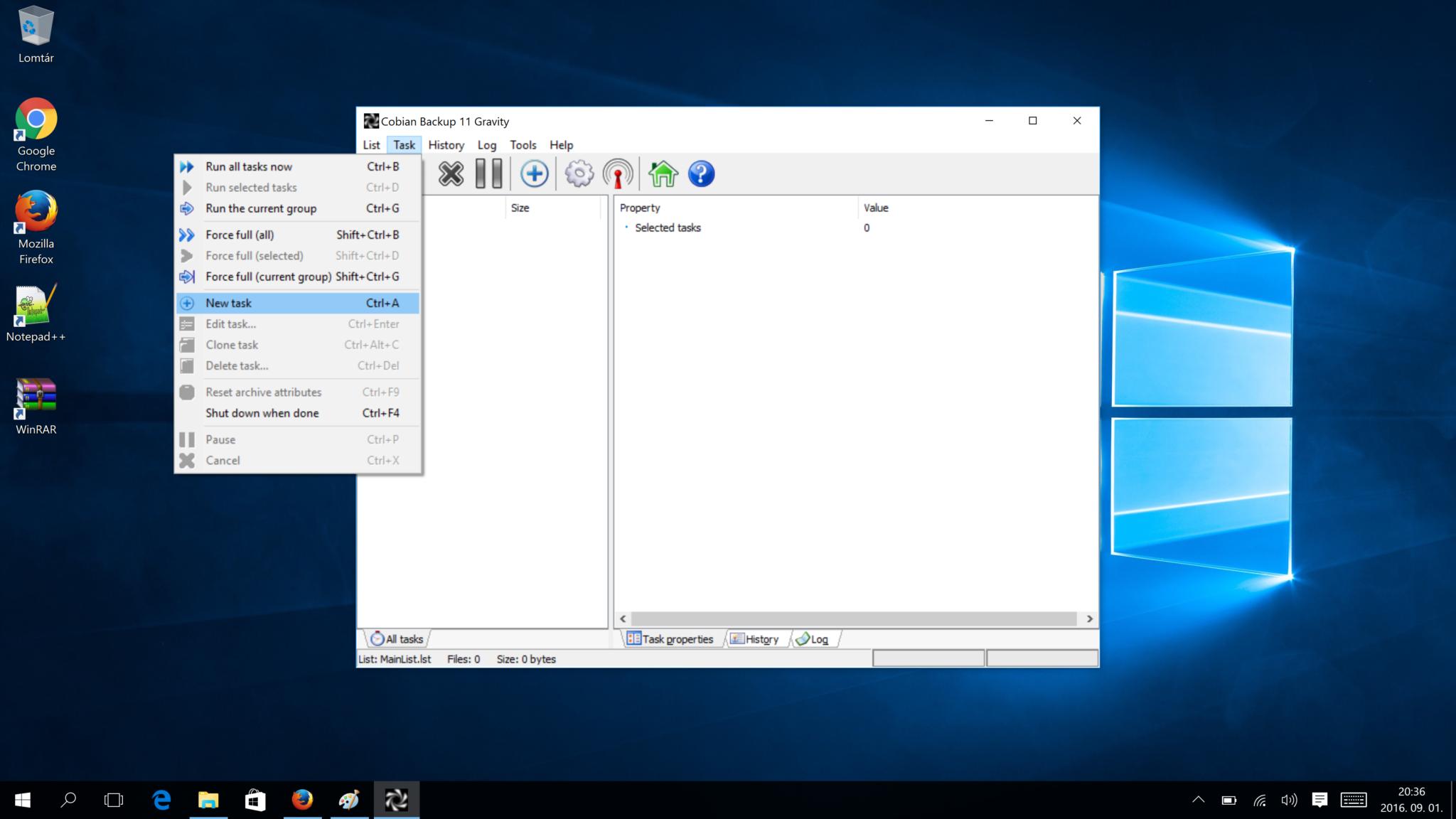Viewport: 1456px width, 819px height.
Task: Select "Run all tasks now" menu entry
Action: pos(248,166)
